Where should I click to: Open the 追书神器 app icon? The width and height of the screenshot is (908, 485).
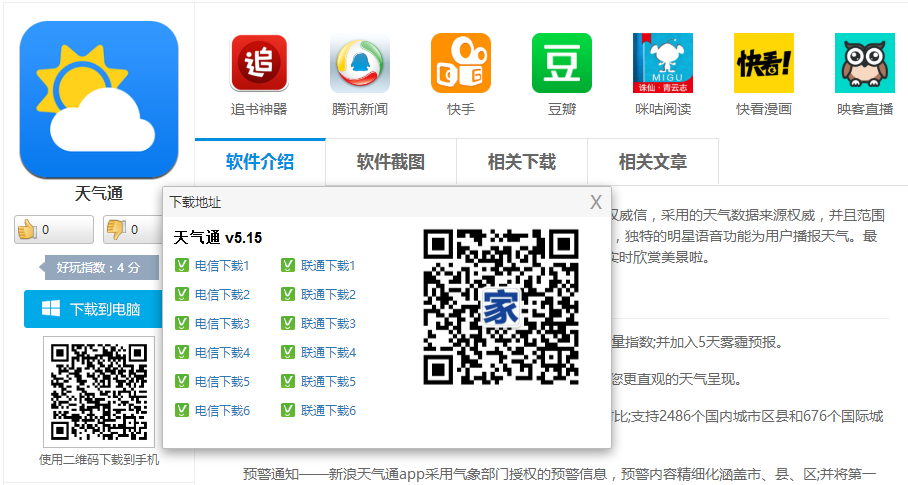click(259, 63)
